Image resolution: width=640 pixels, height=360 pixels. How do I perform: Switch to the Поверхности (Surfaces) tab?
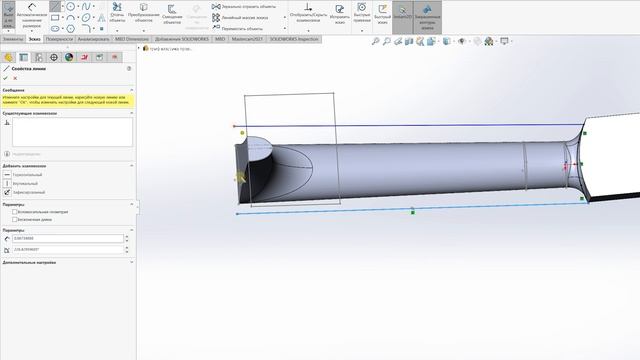[59, 39]
